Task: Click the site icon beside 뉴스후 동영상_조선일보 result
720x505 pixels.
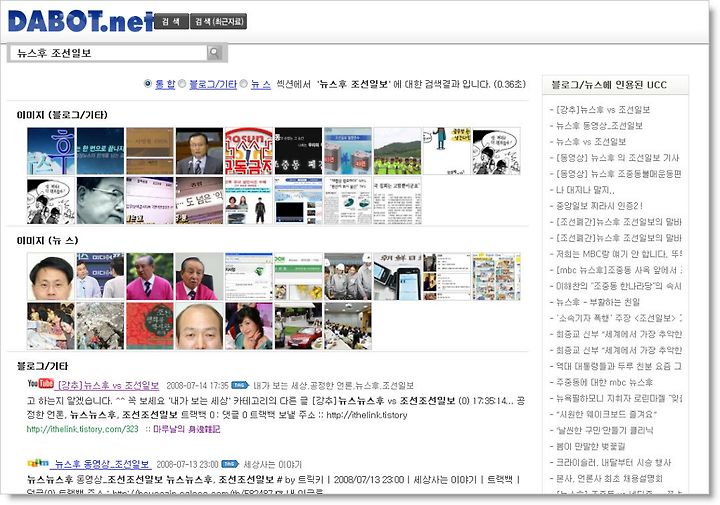Action: pos(38,463)
